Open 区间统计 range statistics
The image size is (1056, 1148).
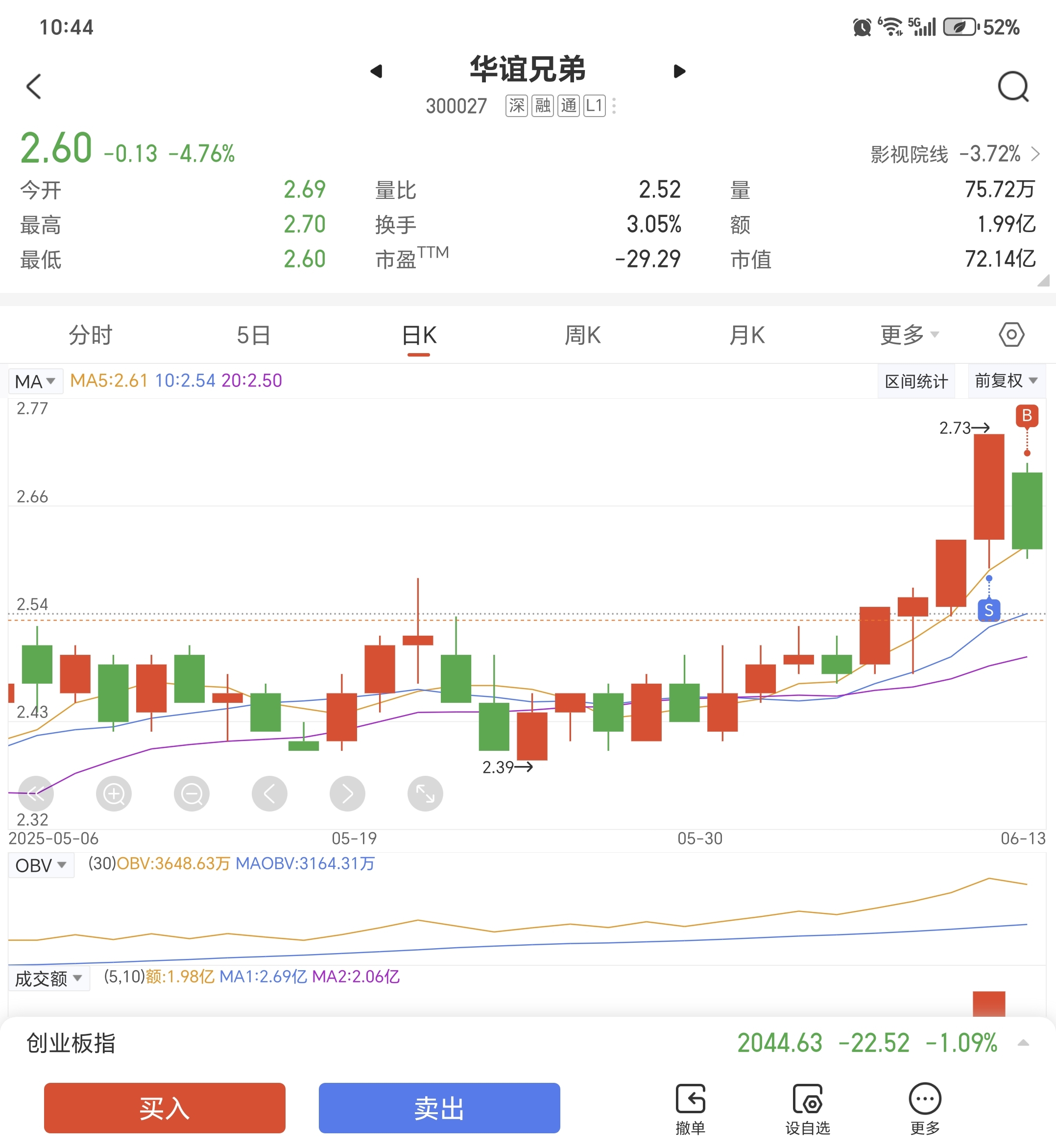(x=916, y=381)
